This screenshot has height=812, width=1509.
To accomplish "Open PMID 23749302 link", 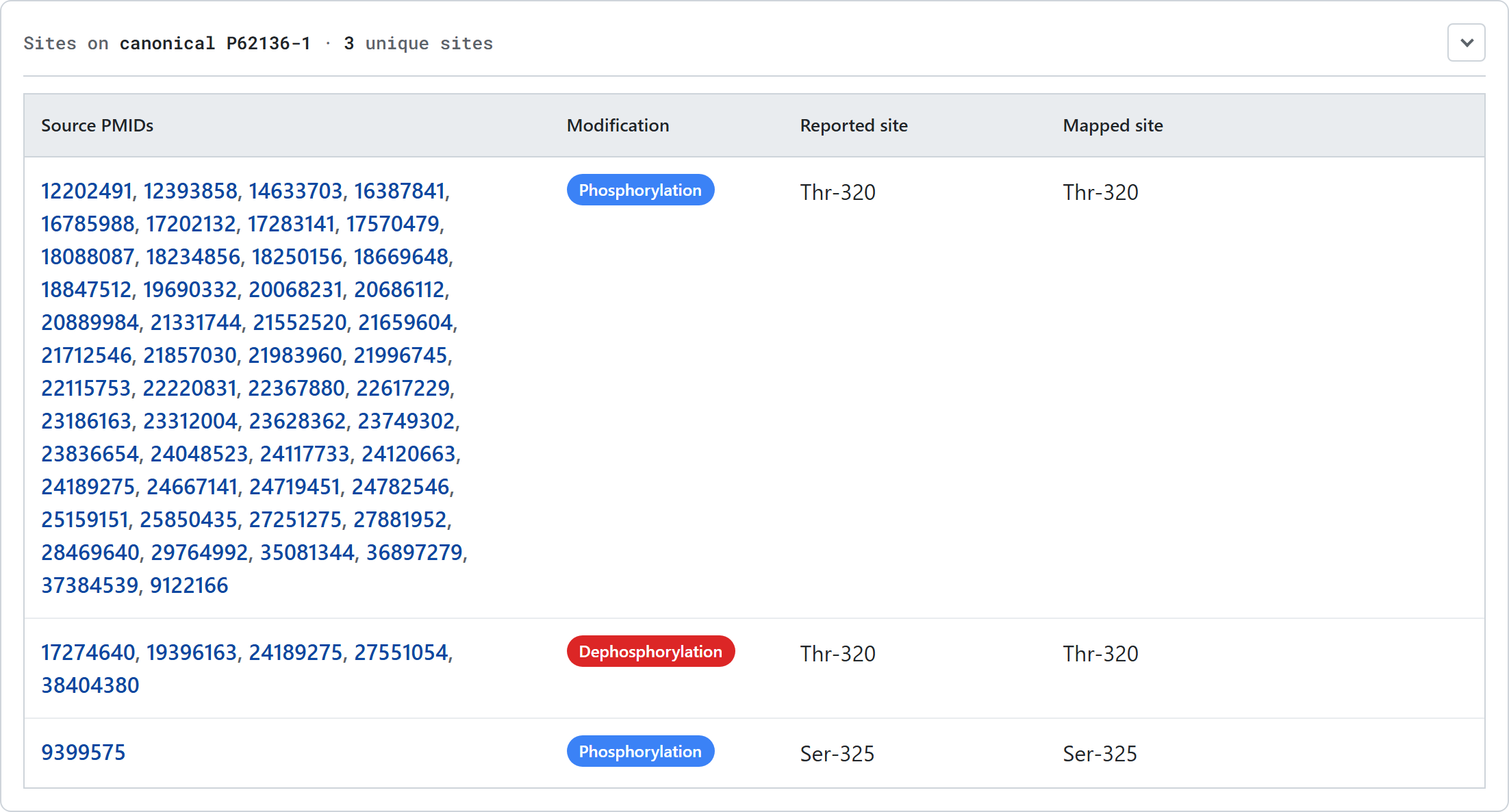I will coord(407,421).
